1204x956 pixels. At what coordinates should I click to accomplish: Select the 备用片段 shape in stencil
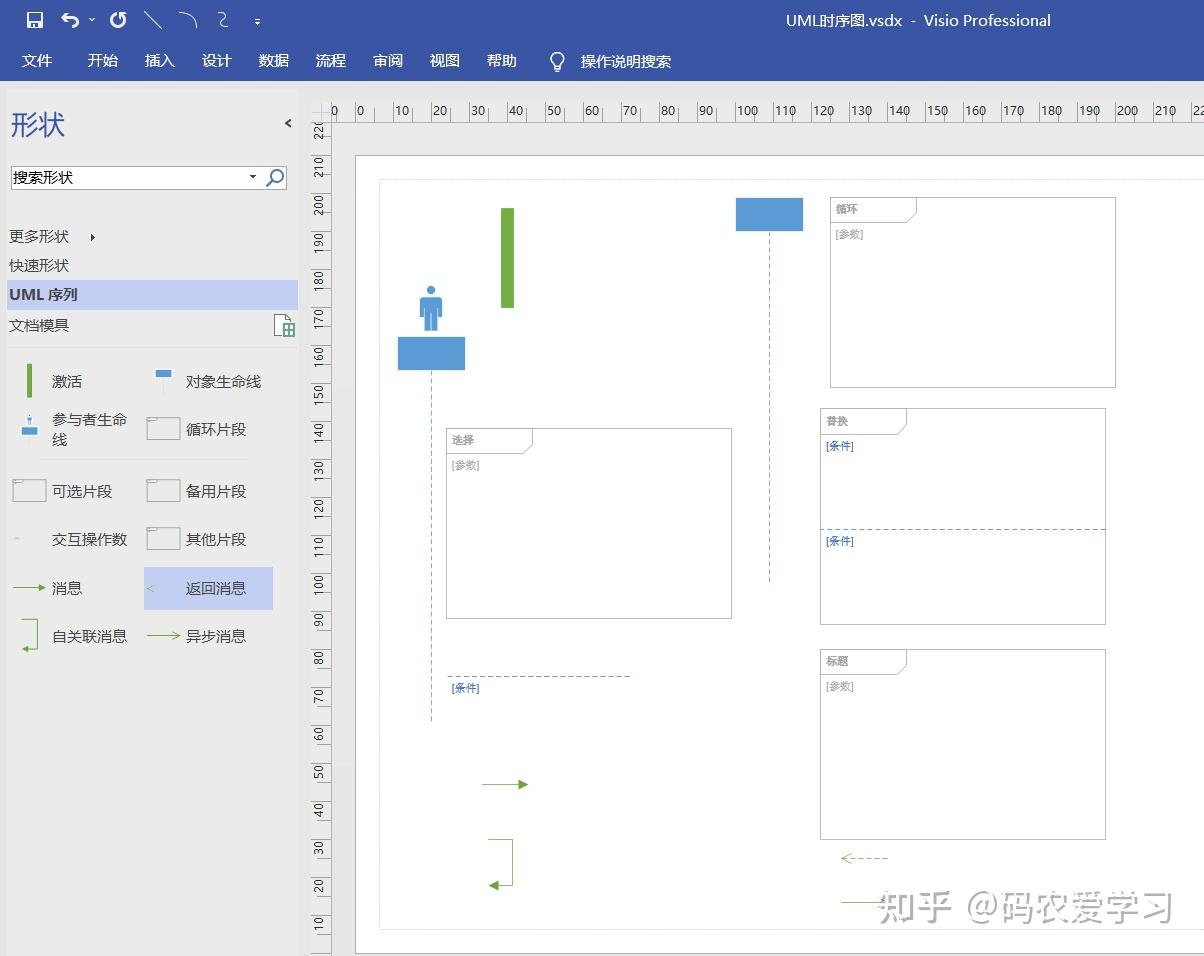pyautogui.click(x=197, y=491)
